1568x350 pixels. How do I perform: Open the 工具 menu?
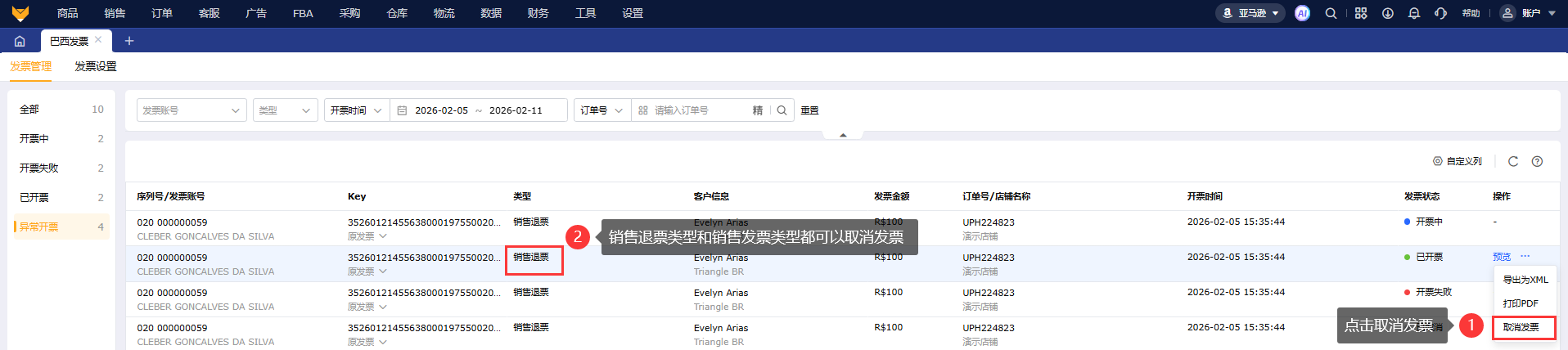(x=586, y=13)
